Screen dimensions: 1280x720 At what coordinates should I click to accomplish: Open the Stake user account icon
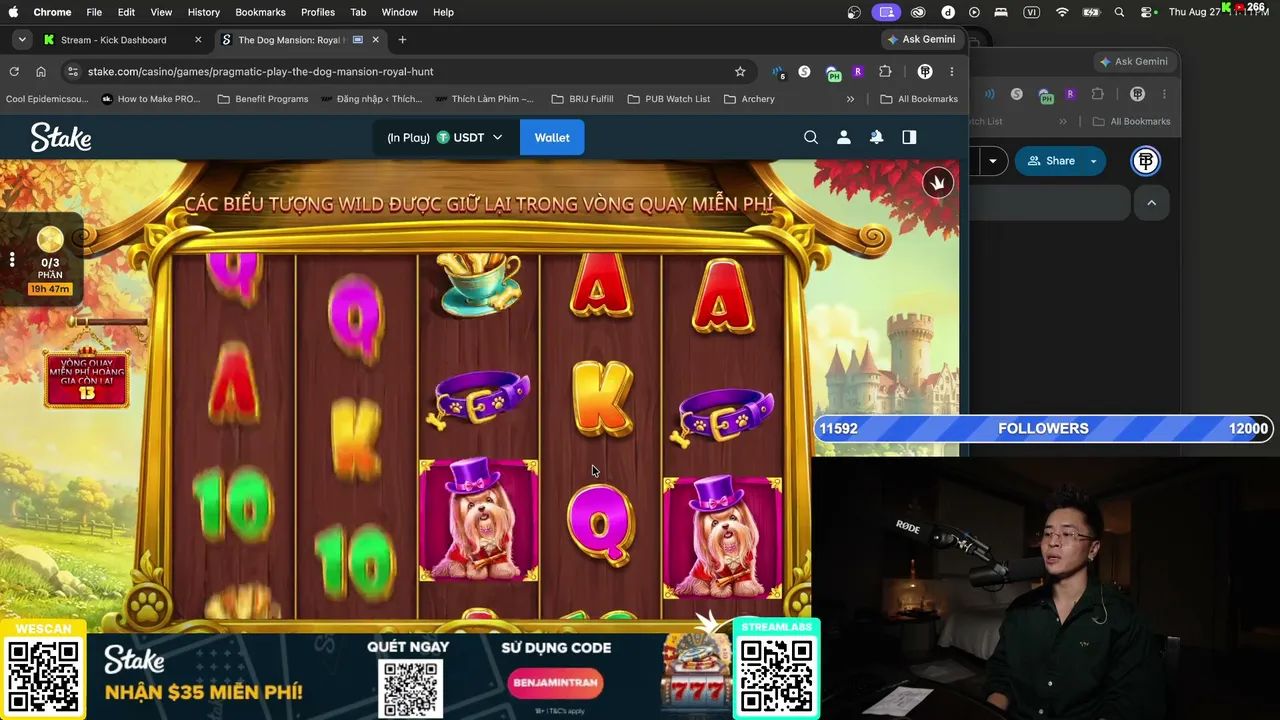[844, 137]
